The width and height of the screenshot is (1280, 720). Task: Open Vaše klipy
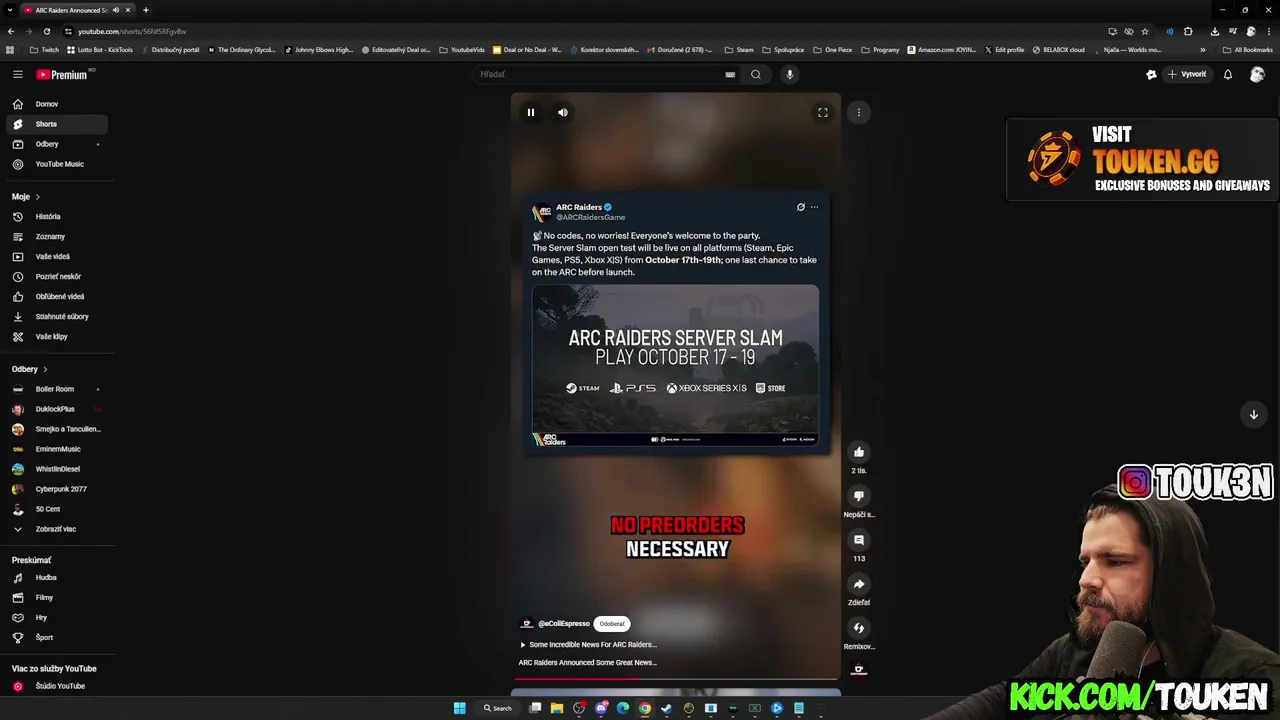(56, 337)
